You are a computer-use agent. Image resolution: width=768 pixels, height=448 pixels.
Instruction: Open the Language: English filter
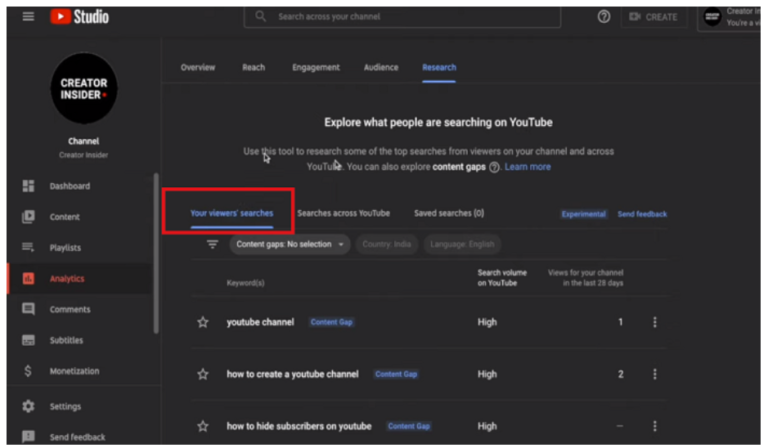(x=461, y=244)
